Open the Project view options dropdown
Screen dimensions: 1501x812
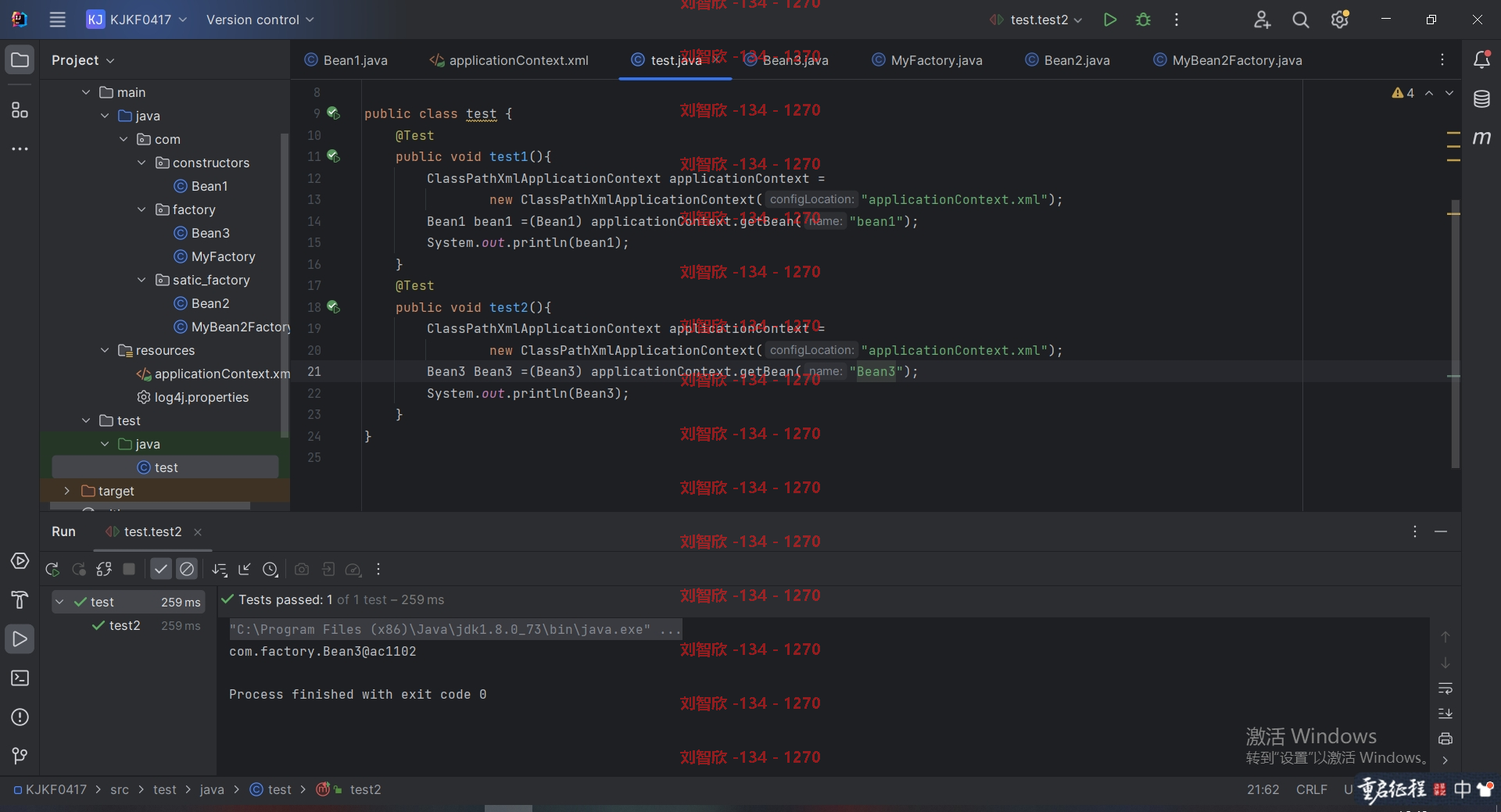[83, 60]
